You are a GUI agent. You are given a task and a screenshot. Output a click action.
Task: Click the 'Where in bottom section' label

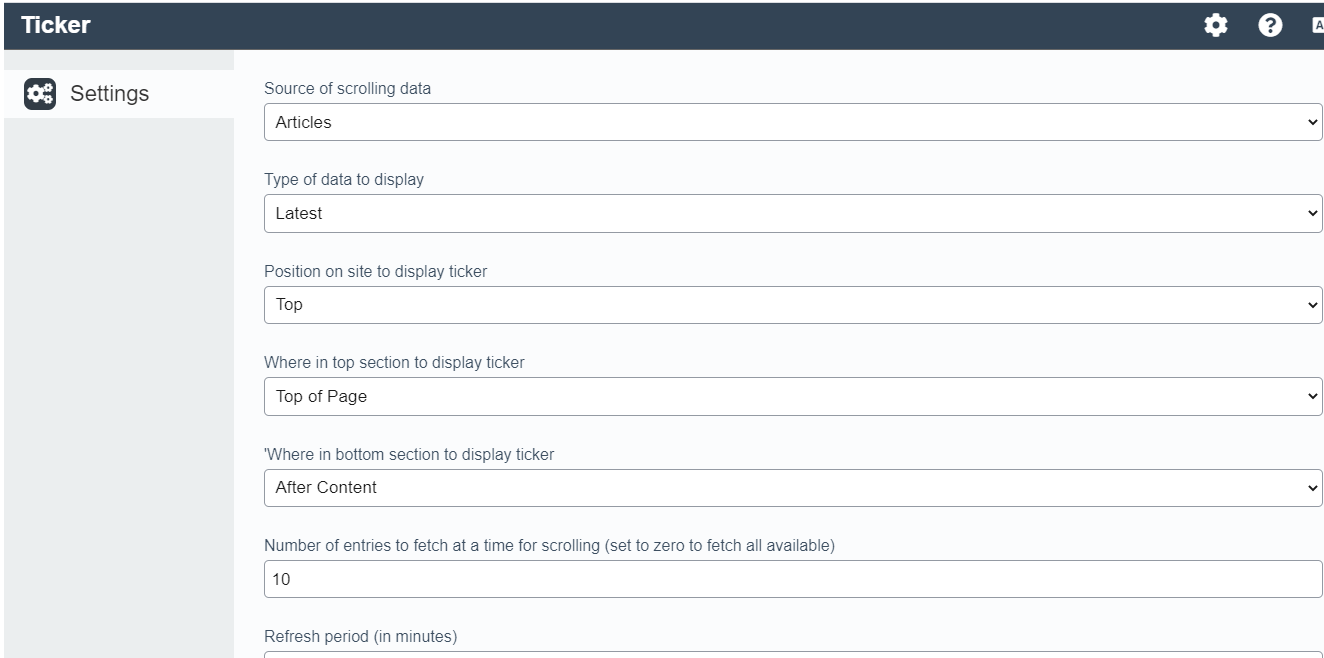pos(409,455)
